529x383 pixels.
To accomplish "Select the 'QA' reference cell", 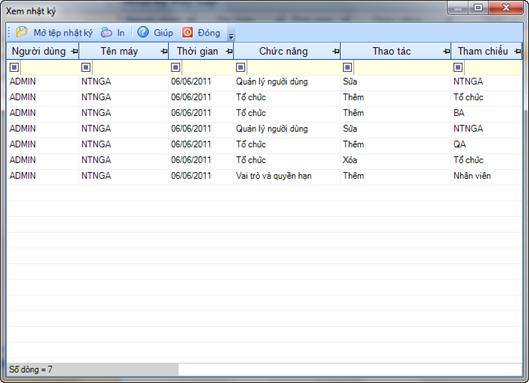I will point(486,144).
